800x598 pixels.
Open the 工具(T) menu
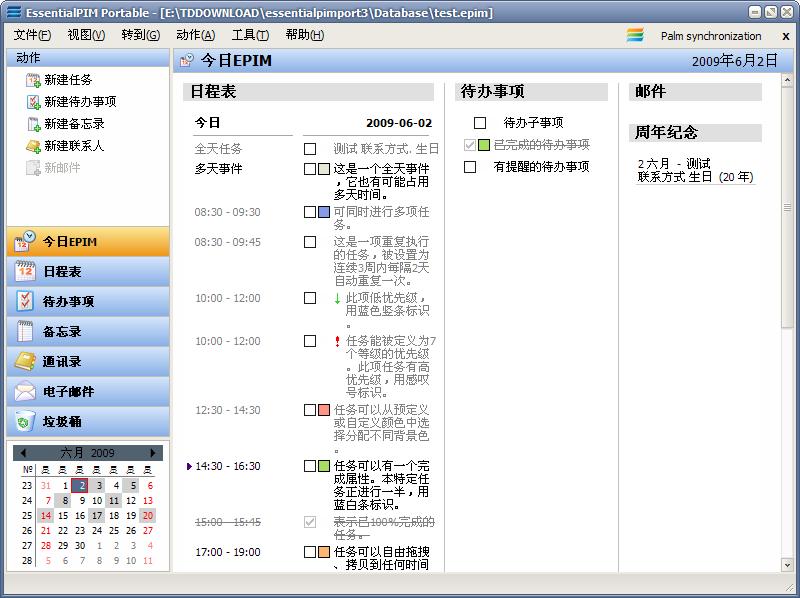[250, 35]
